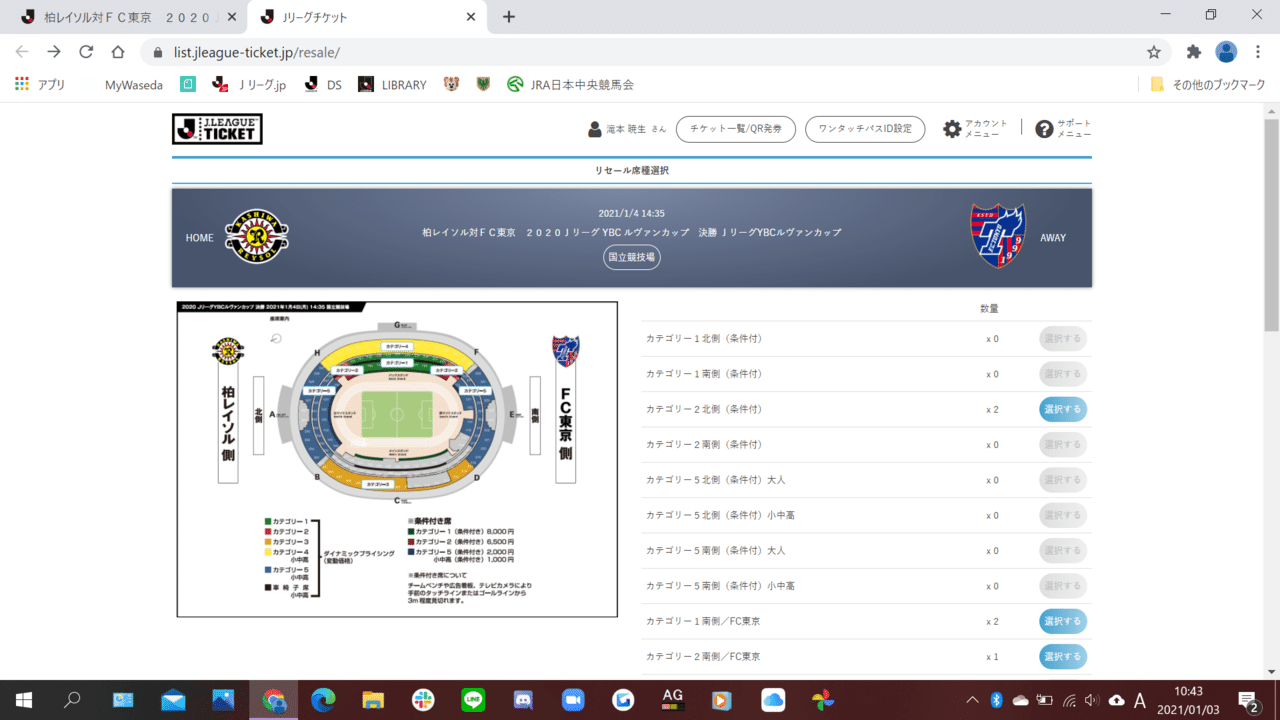Go back with the browser back arrow
The width and height of the screenshot is (1280, 720).
(x=22, y=51)
